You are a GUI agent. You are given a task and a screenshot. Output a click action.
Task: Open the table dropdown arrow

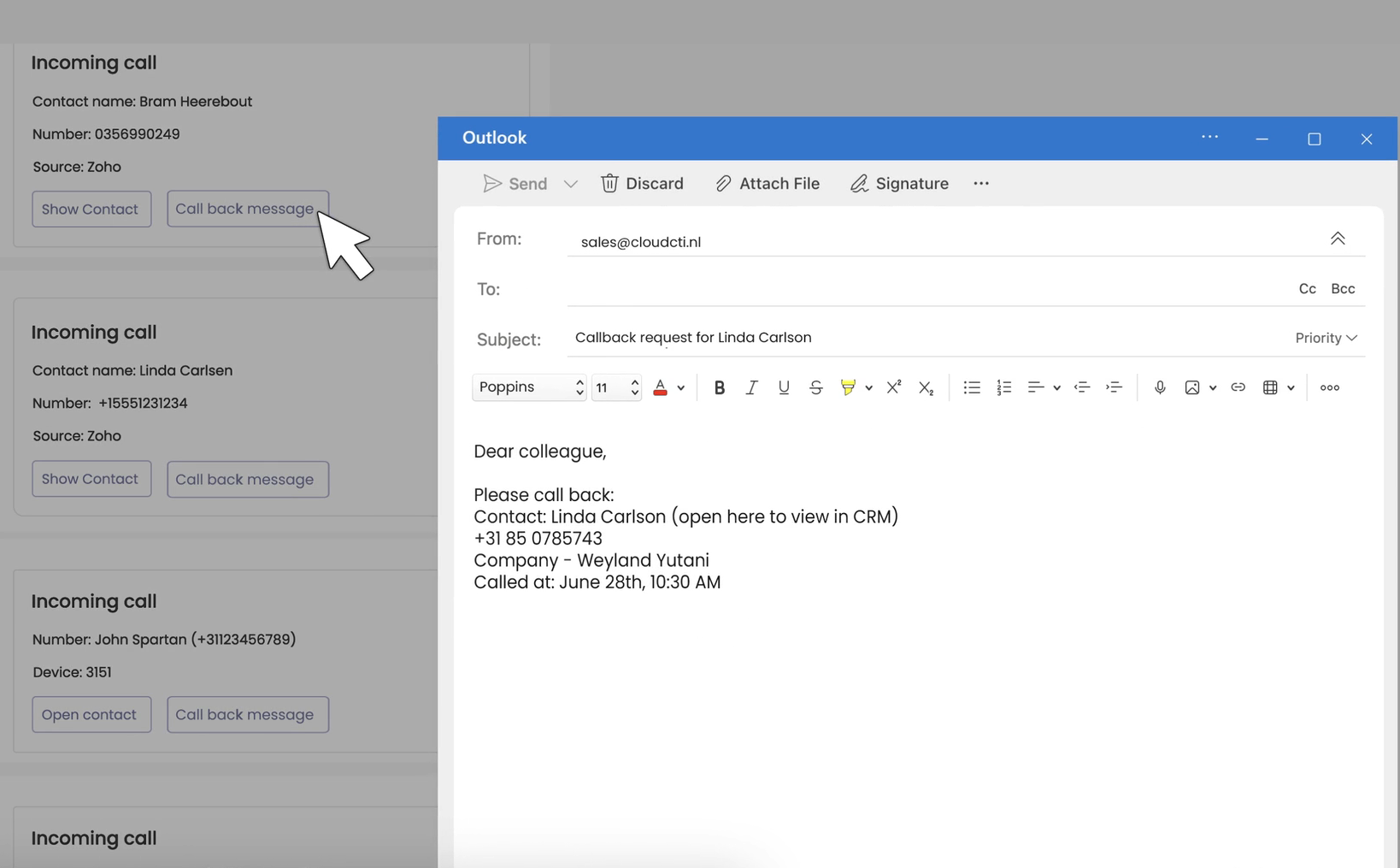[x=1291, y=388]
